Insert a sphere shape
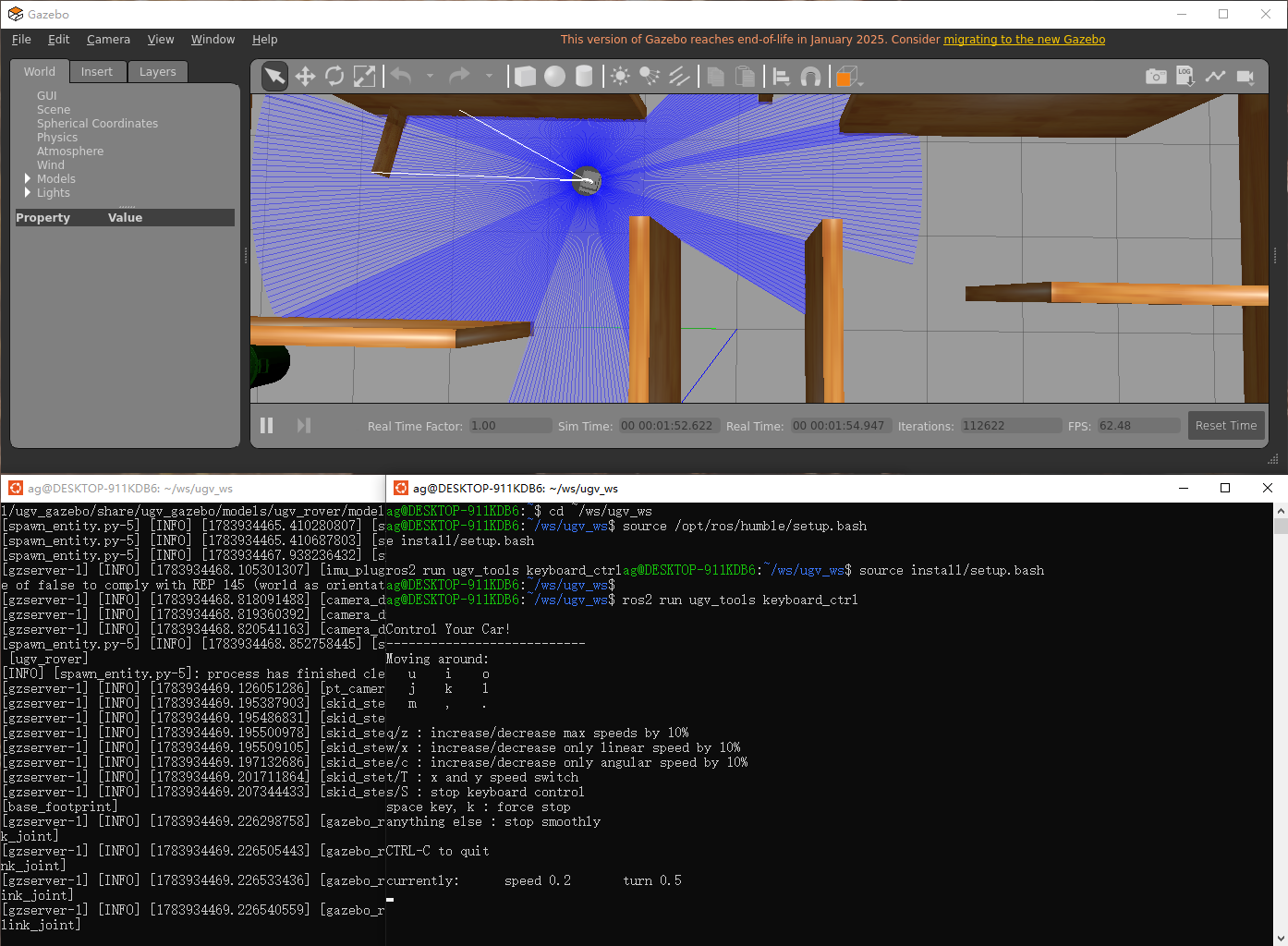1288x946 pixels. (554, 77)
